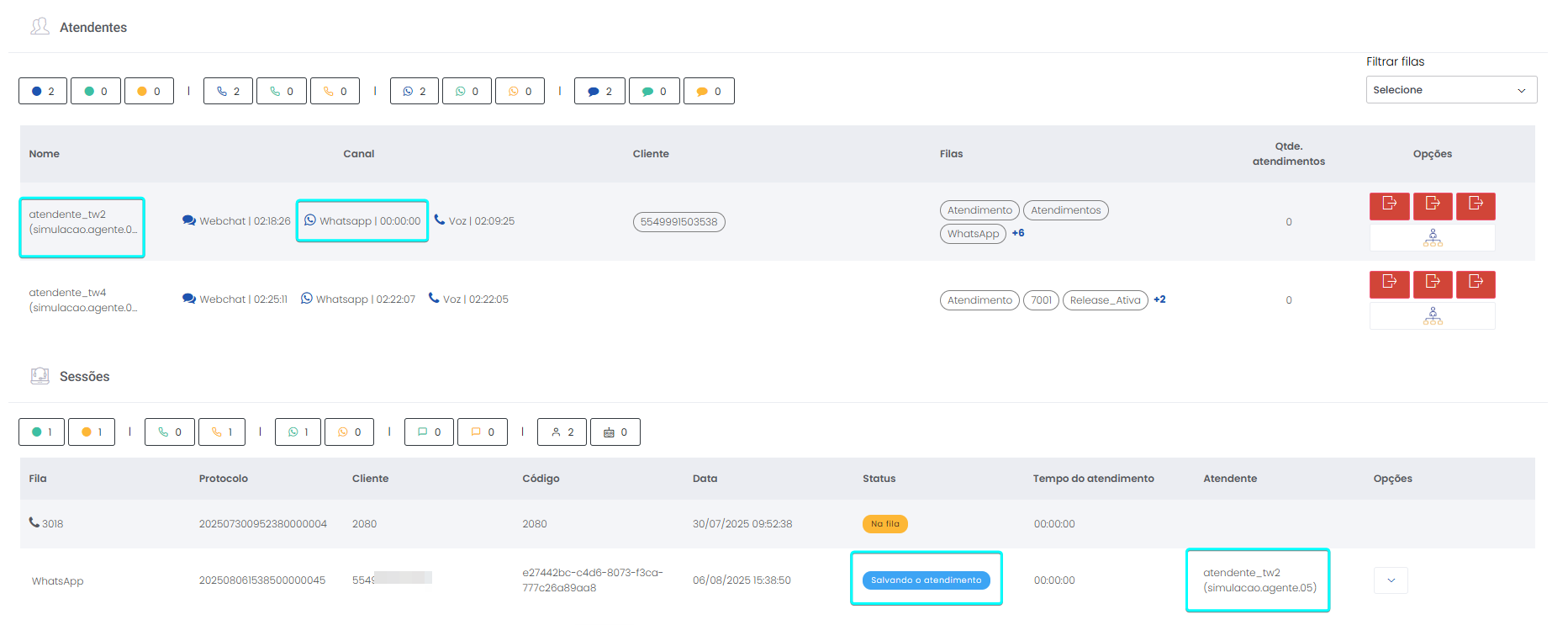Screen dimensions: 1568x625
Task: Click blue phone filter in Atendentes
Action: pos(228,91)
